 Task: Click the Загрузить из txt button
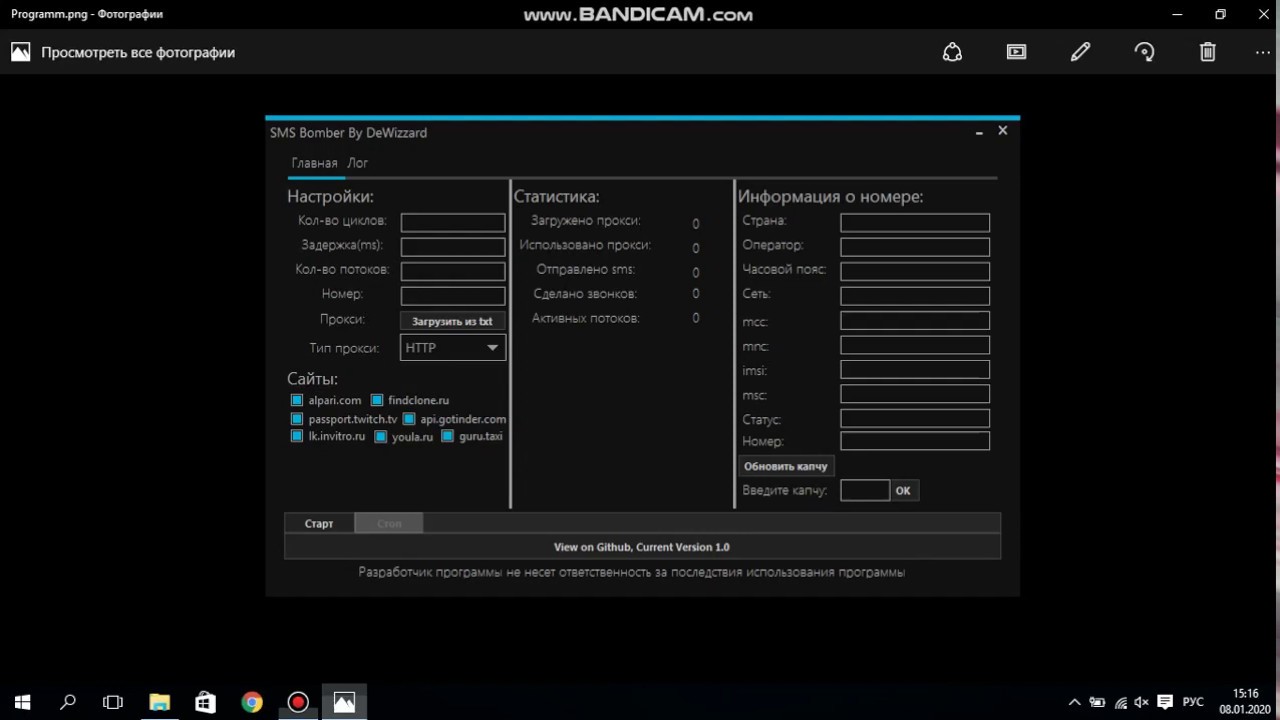(x=452, y=321)
